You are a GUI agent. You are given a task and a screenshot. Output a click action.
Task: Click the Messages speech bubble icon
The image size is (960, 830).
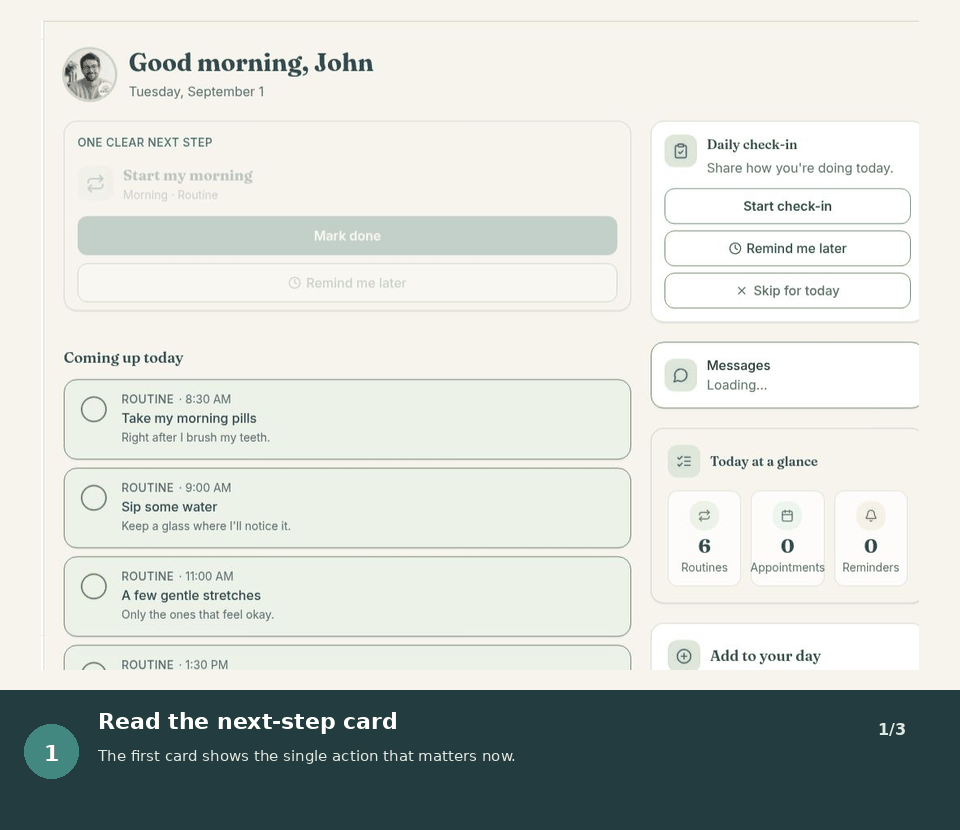coord(681,375)
